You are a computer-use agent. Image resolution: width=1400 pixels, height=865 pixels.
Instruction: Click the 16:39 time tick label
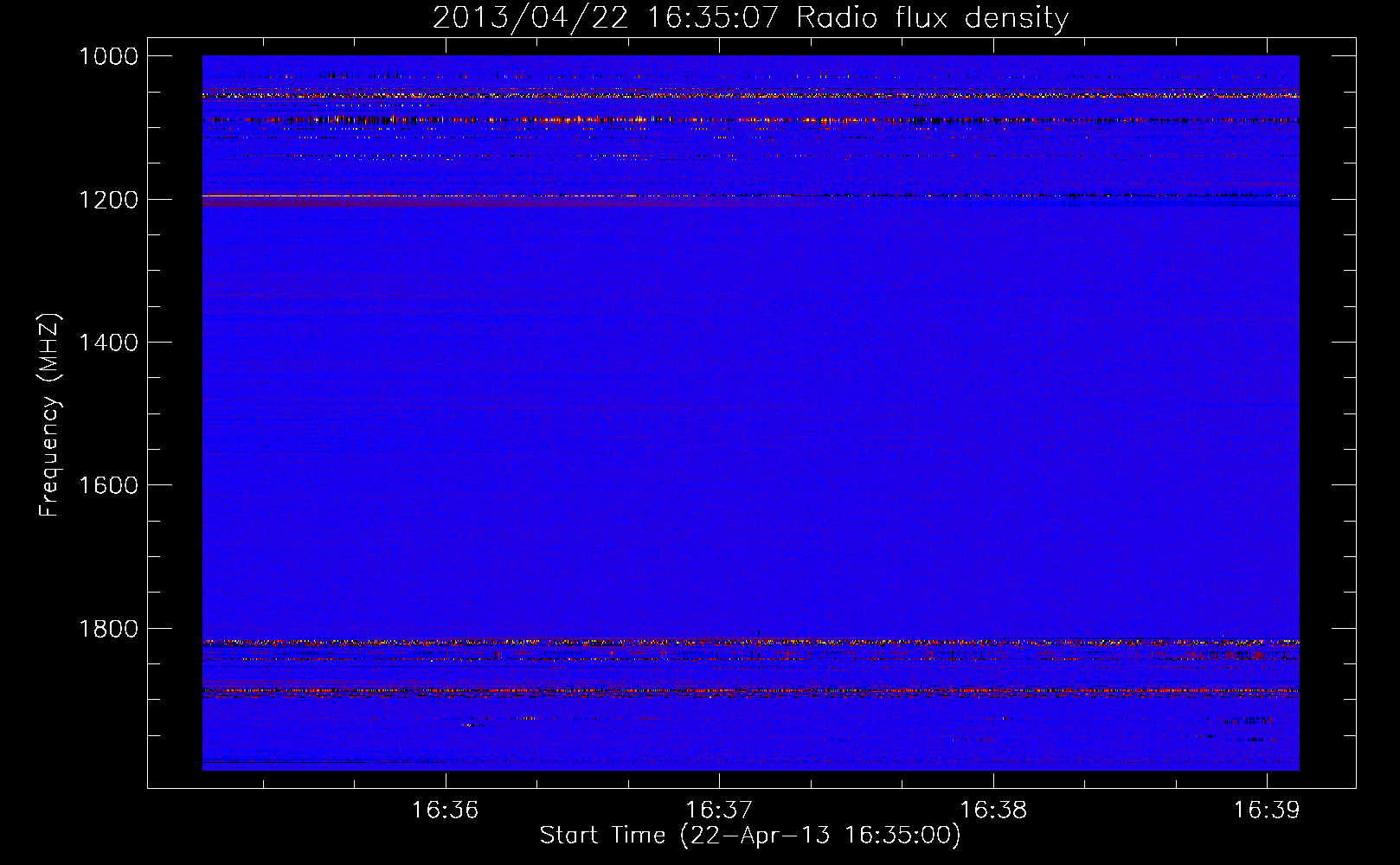pos(1267,811)
